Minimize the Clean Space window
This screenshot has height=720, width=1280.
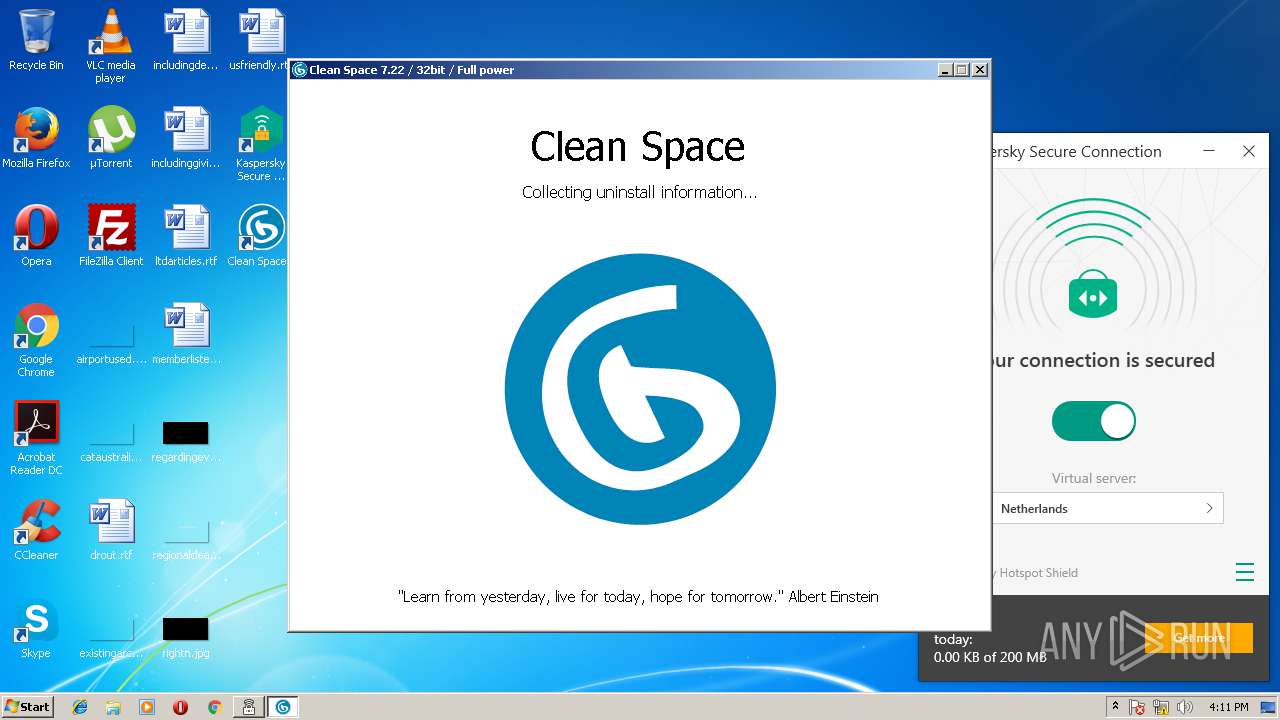click(945, 70)
